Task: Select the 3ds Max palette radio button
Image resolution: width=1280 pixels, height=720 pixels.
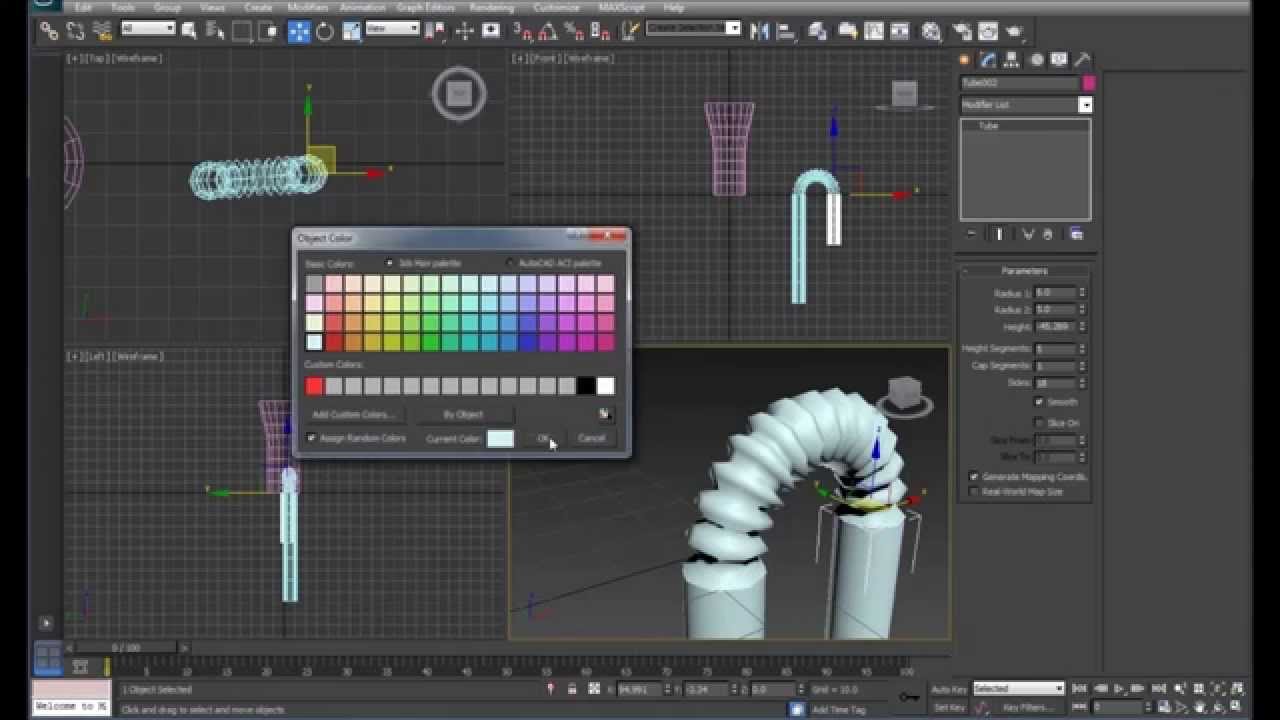Action: pyautogui.click(x=390, y=263)
